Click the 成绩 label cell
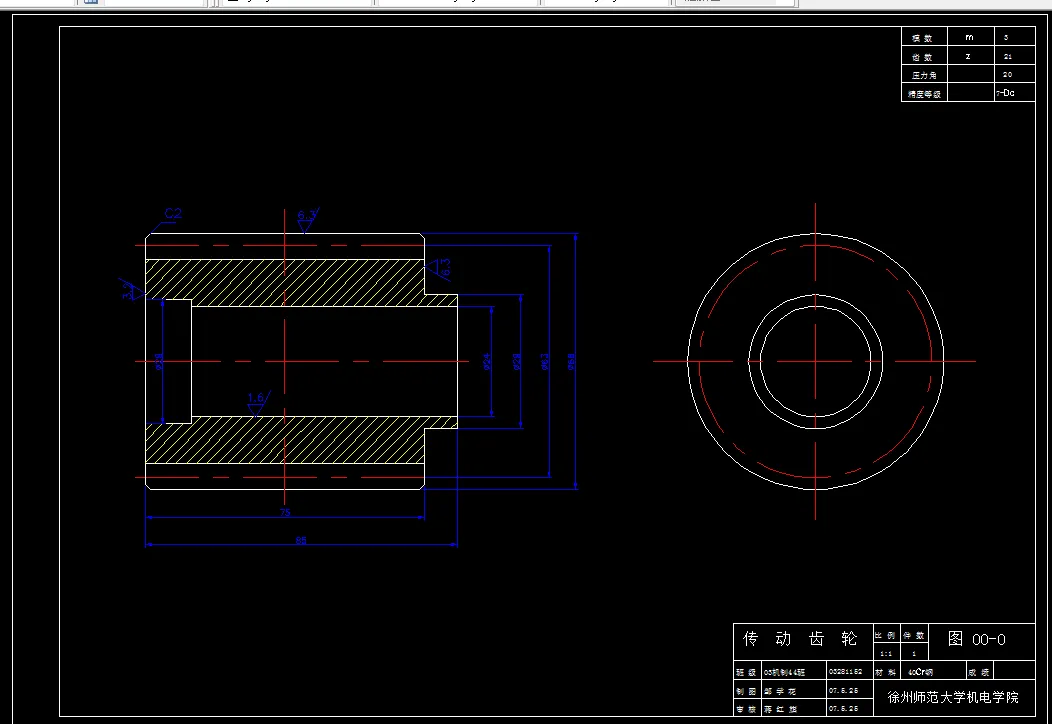The height and width of the screenshot is (724, 1052). (x=979, y=672)
